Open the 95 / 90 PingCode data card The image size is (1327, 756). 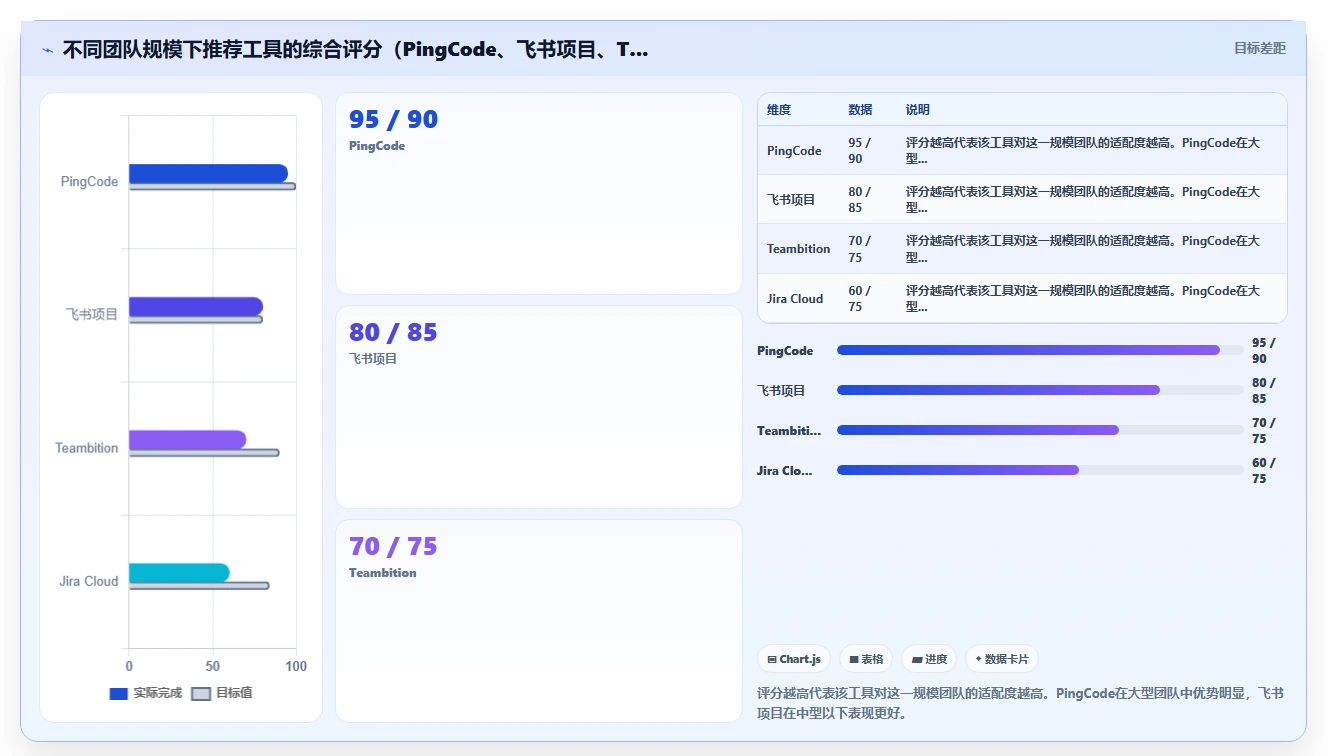click(x=539, y=194)
